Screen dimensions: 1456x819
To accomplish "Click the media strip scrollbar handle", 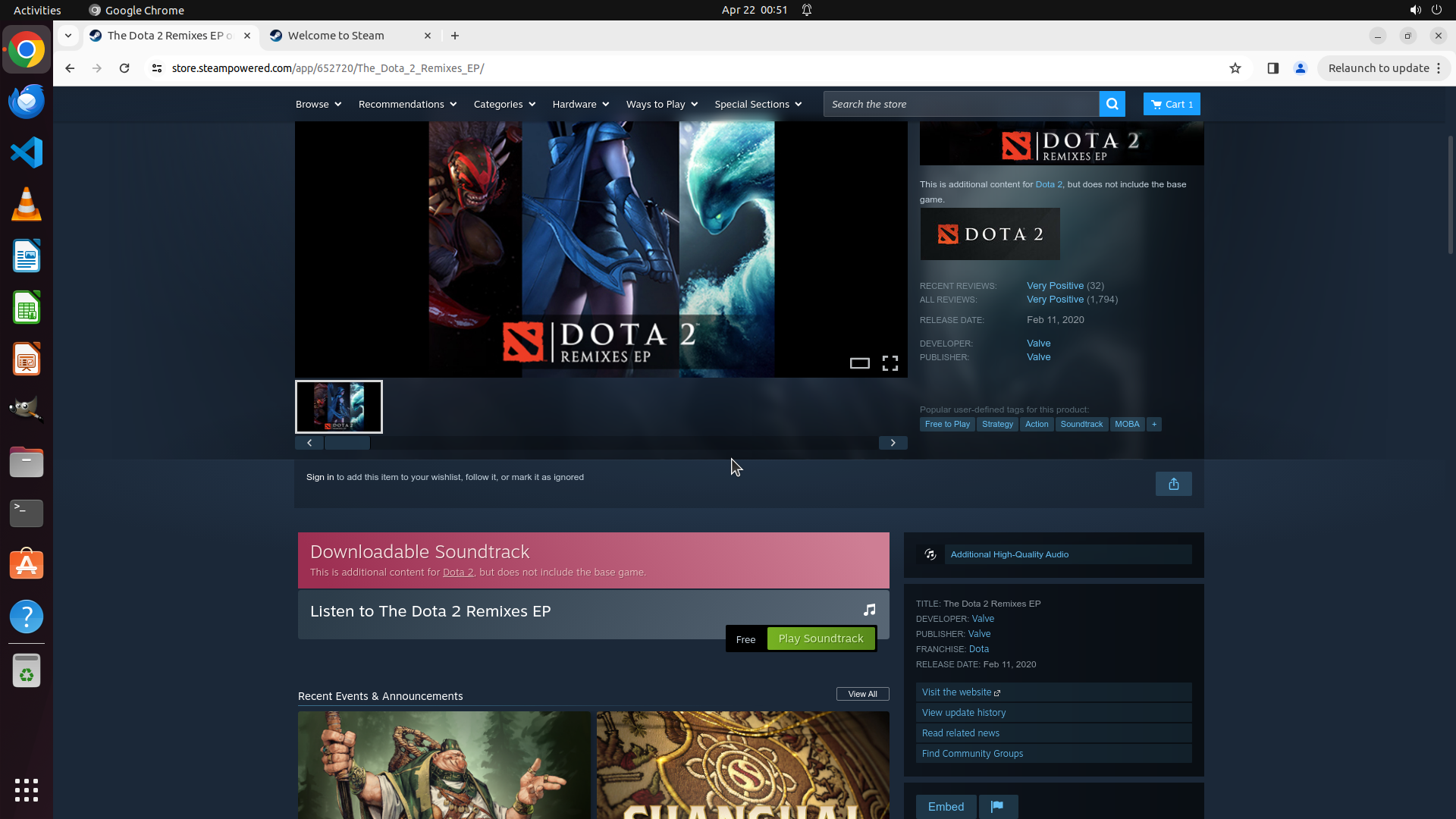I will (x=347, y=443).
